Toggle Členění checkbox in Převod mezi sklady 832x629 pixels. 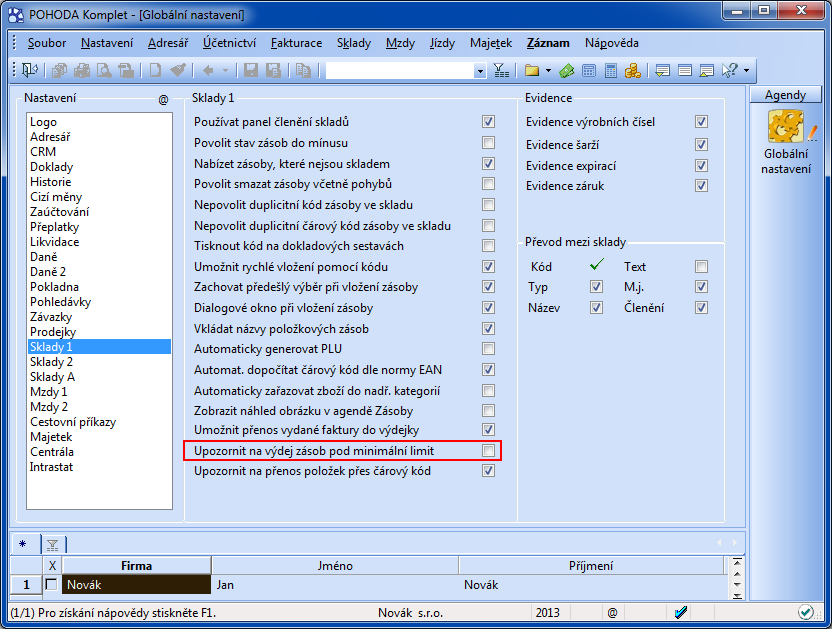point(701,307)
